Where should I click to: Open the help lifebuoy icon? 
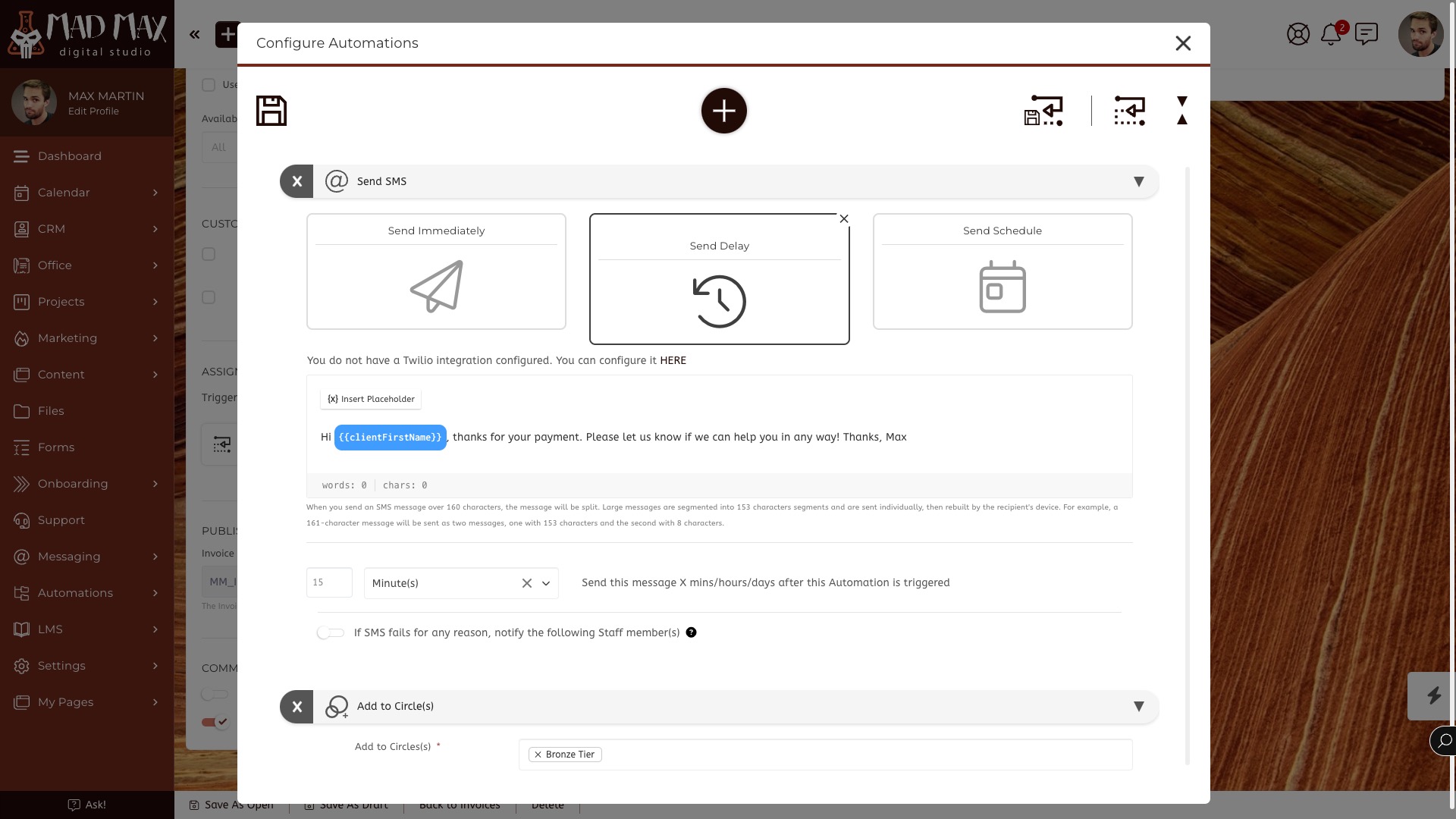tap(1298, 34)
